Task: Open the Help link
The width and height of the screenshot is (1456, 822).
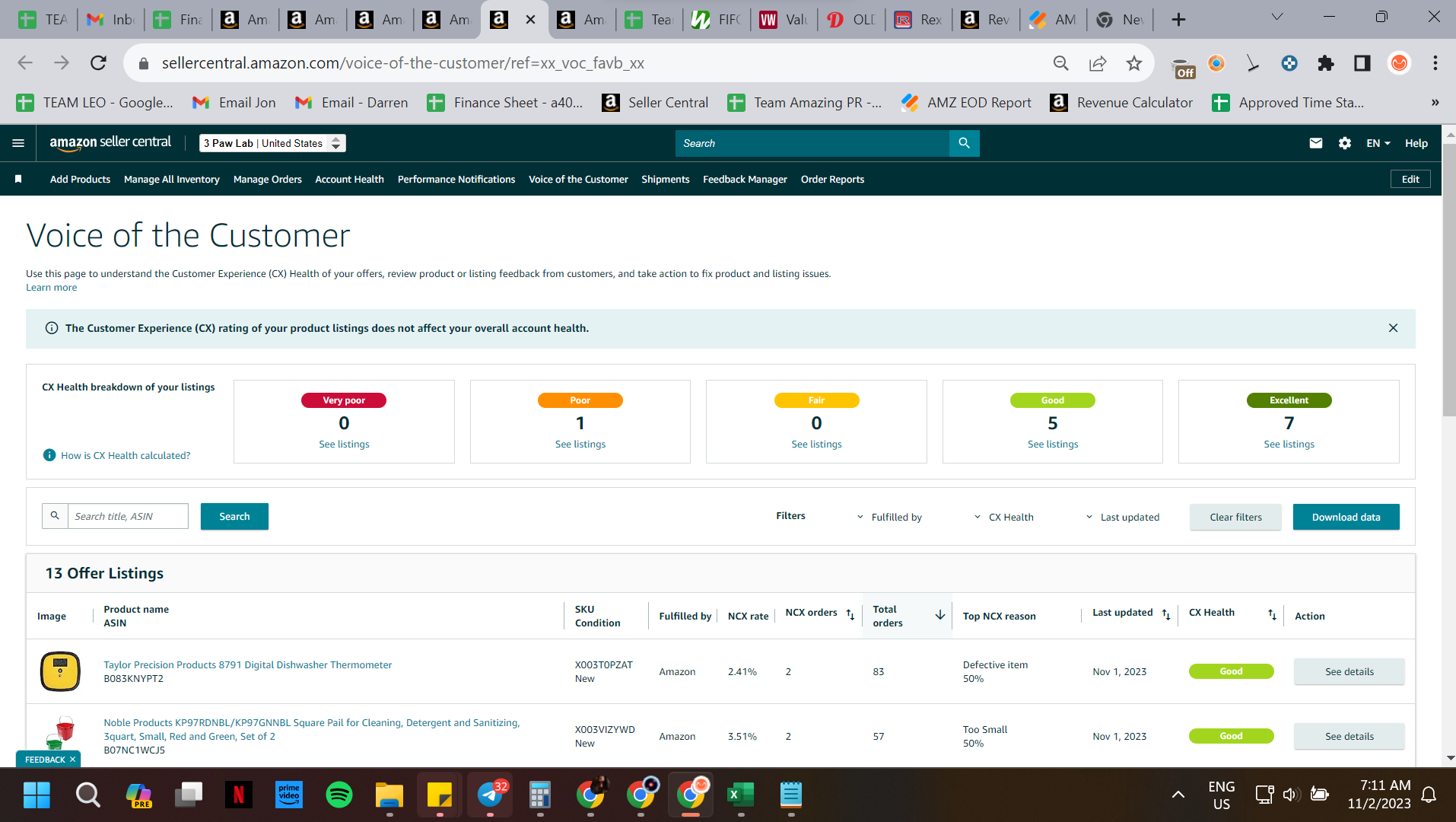Action: pyautogui.click(x=1416, y=143)
